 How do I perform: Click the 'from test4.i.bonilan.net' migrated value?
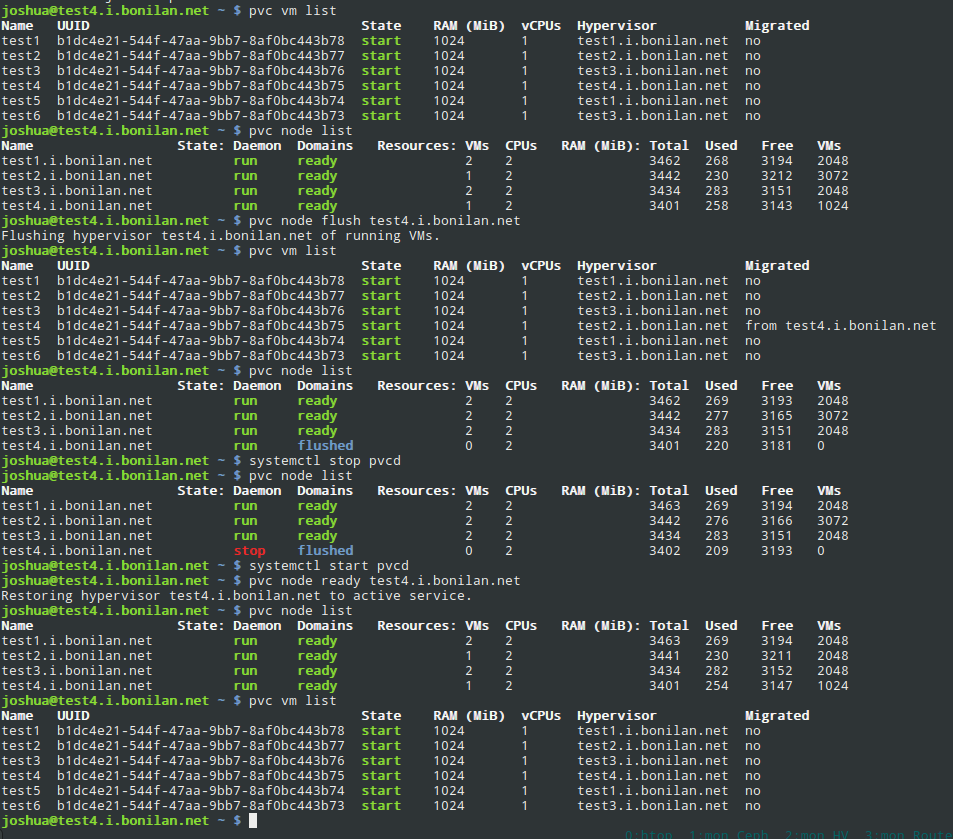pyautogui.click(x=840, y=326)
